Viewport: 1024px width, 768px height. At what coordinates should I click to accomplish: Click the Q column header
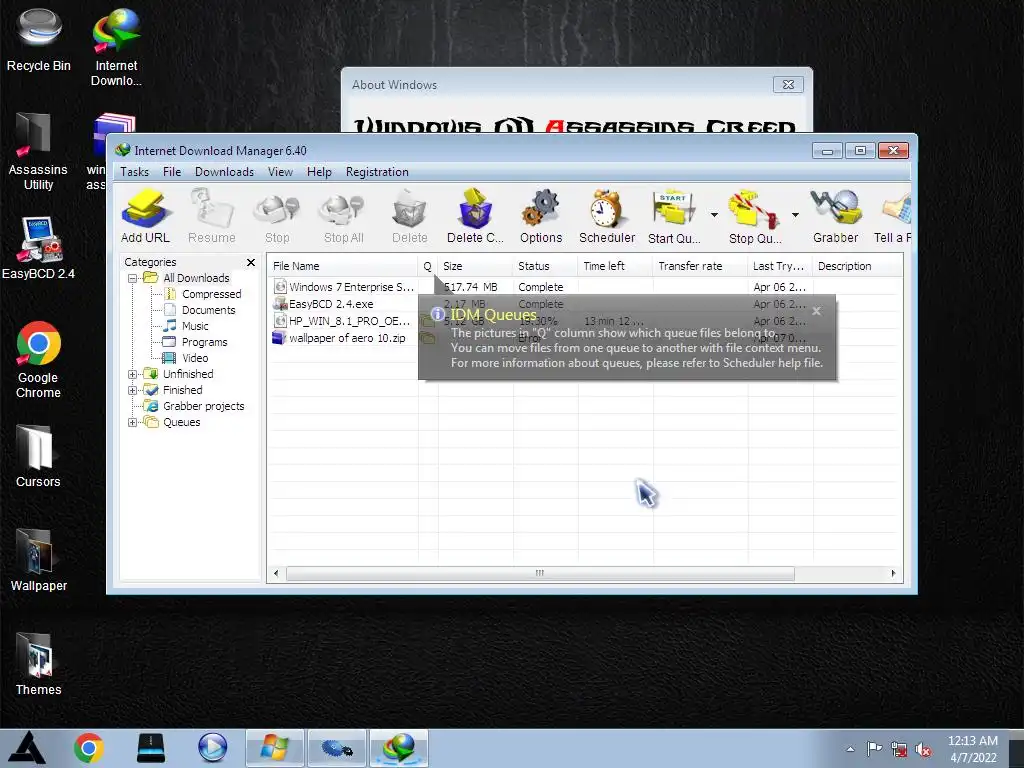point(427,266)
